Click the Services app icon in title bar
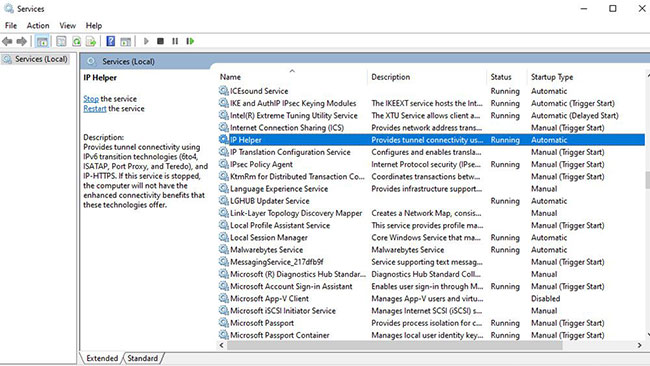 [9, 8]
